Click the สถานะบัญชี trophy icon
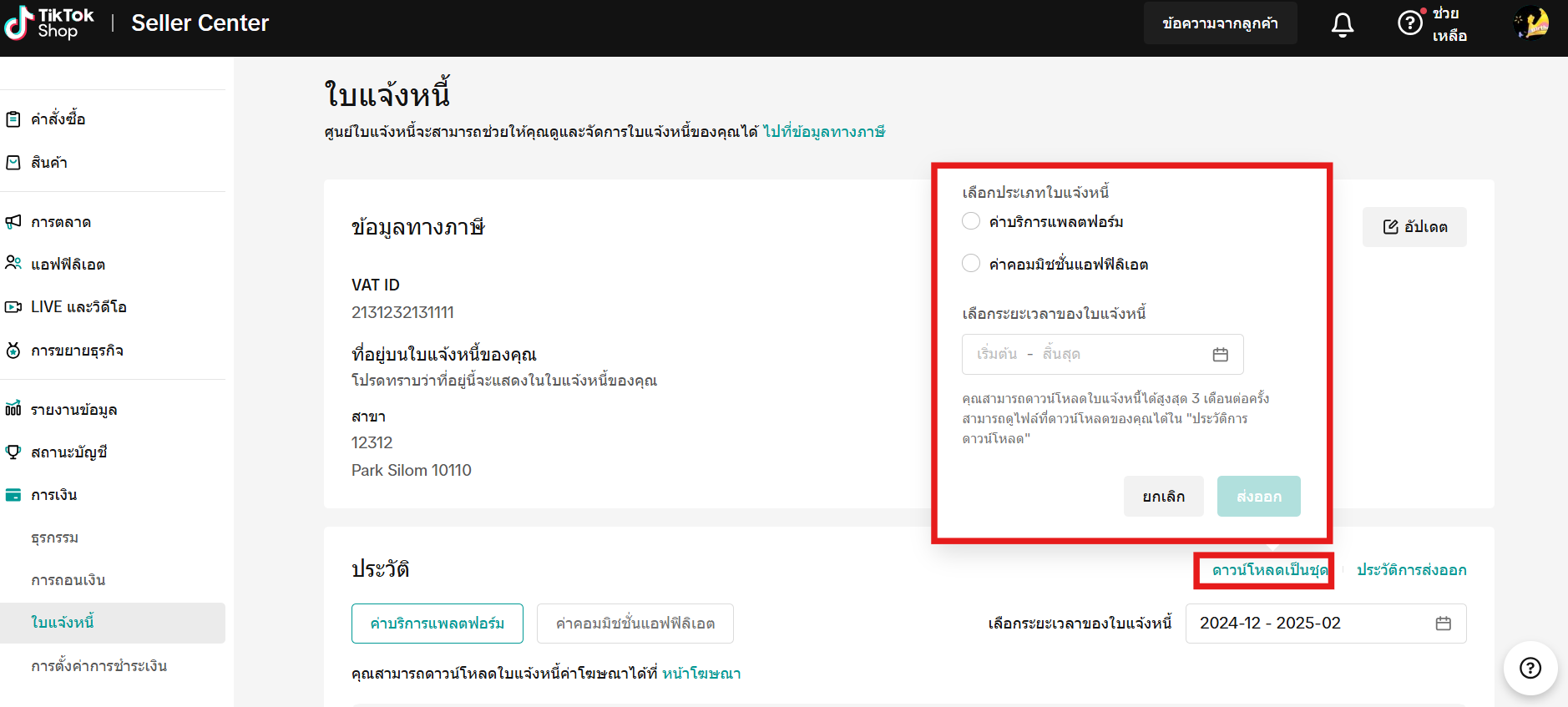Screen dimensions: 1568x707 pyautogui.click(x=13, y=452)
